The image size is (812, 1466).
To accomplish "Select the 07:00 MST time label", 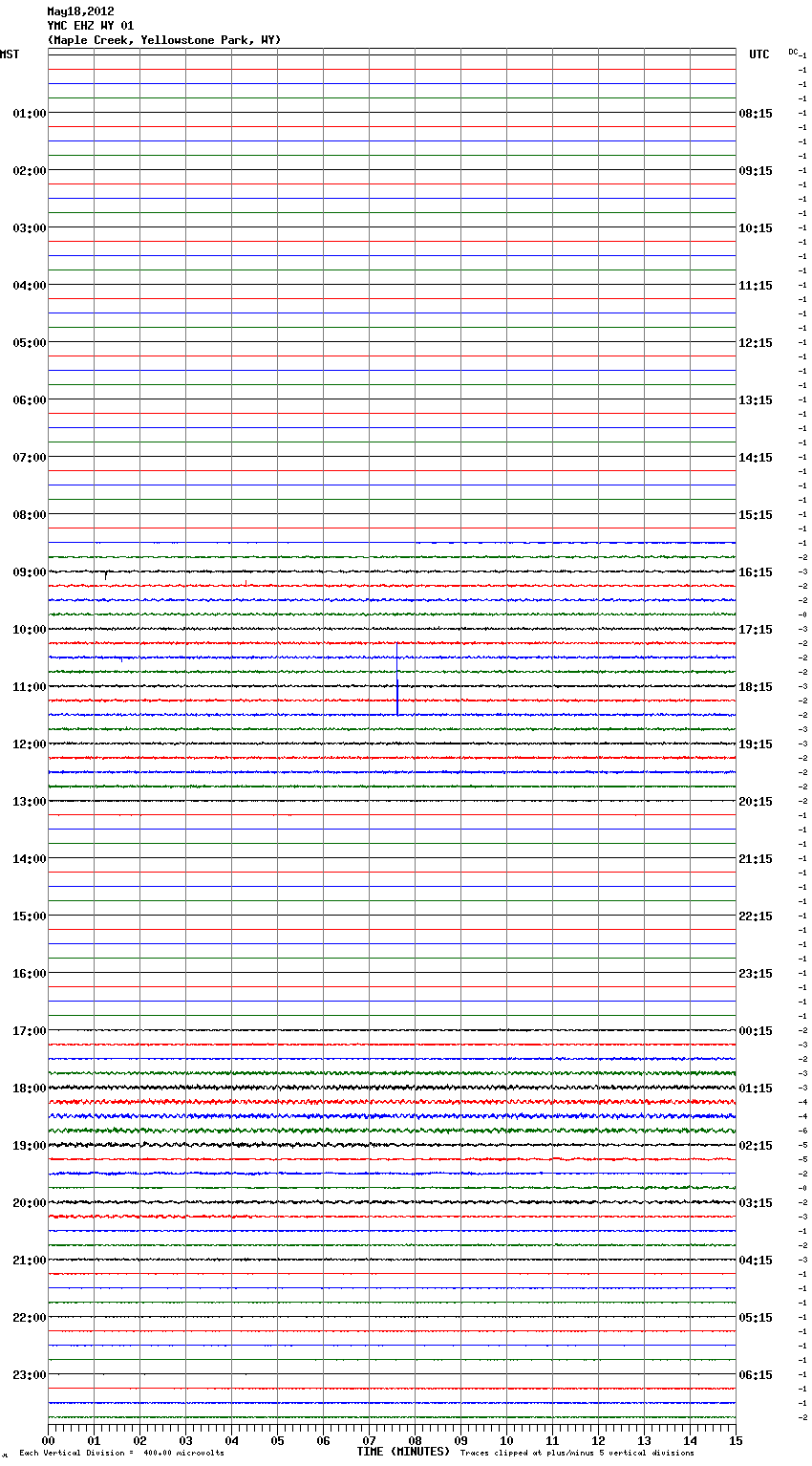I will (x=30, y=458).
